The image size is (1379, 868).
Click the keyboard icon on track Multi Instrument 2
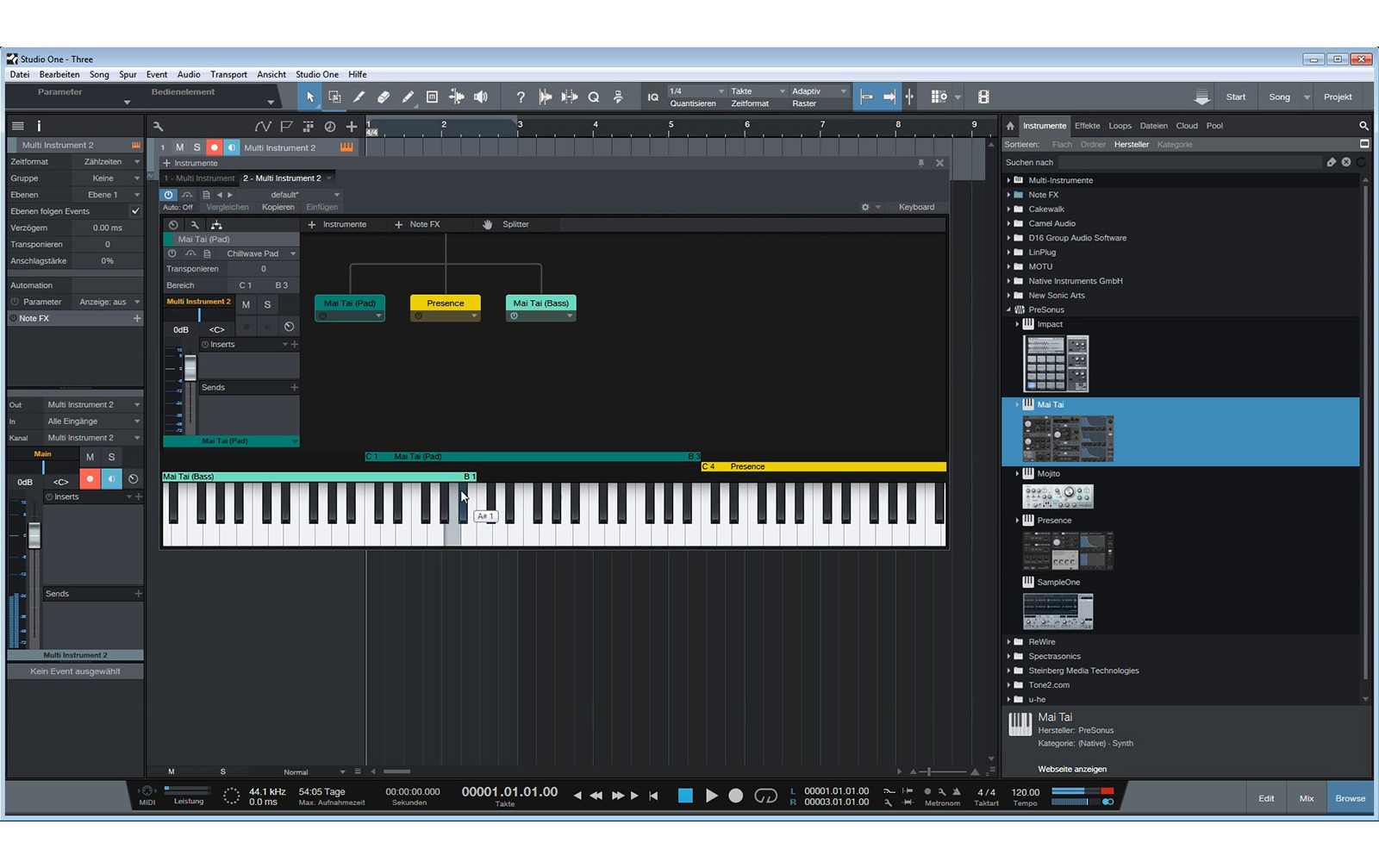coord(346,147)
